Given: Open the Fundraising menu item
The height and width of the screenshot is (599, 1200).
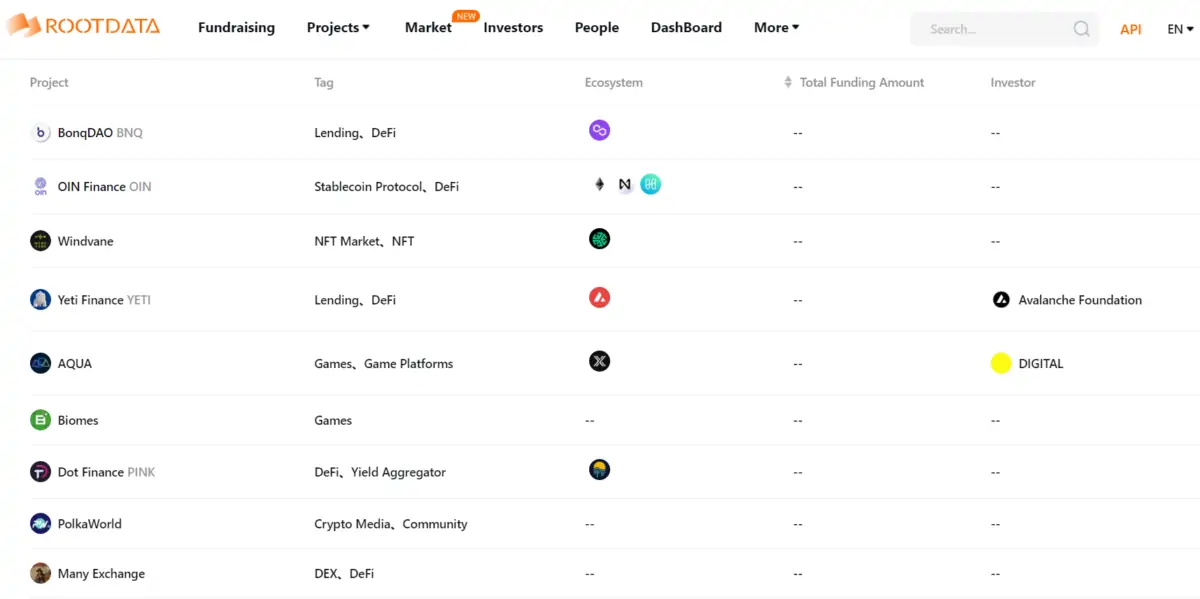Looking at the screenshot, I should click(x=236, y=27).
